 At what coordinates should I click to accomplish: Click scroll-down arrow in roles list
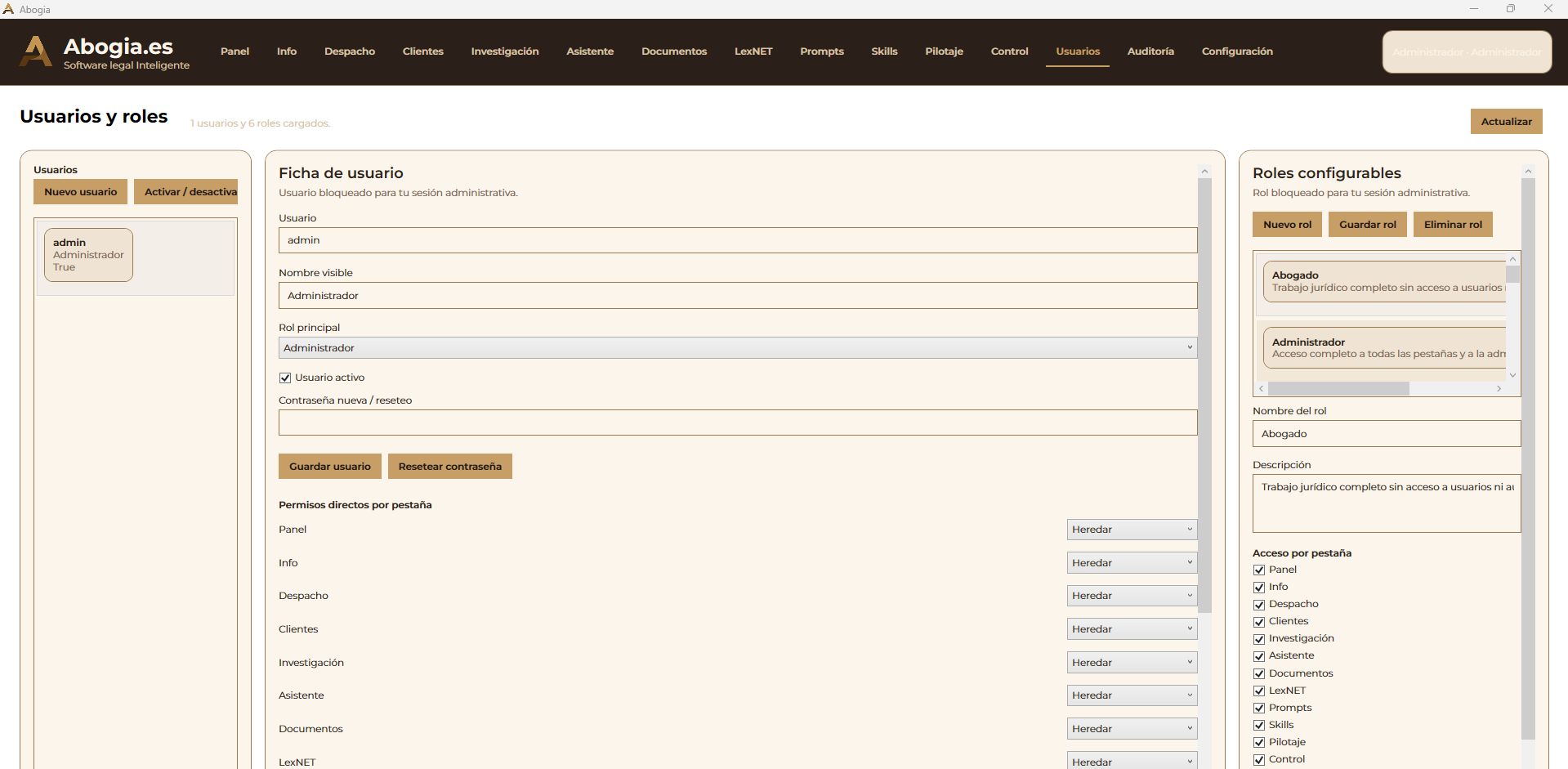(x=1512, y=375)
